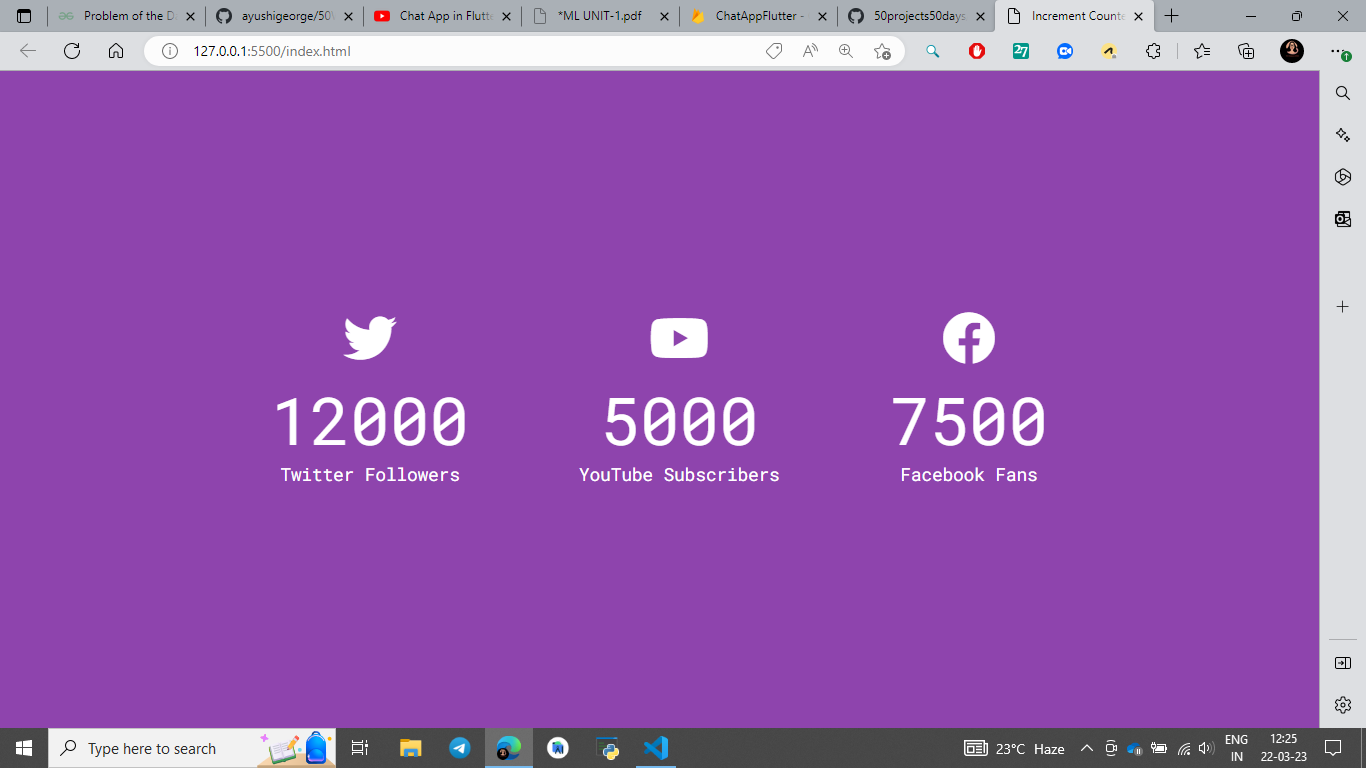Open sidebar search magnifier
The width and height of the screenshot is (1366, 768).
(1343, 93)
